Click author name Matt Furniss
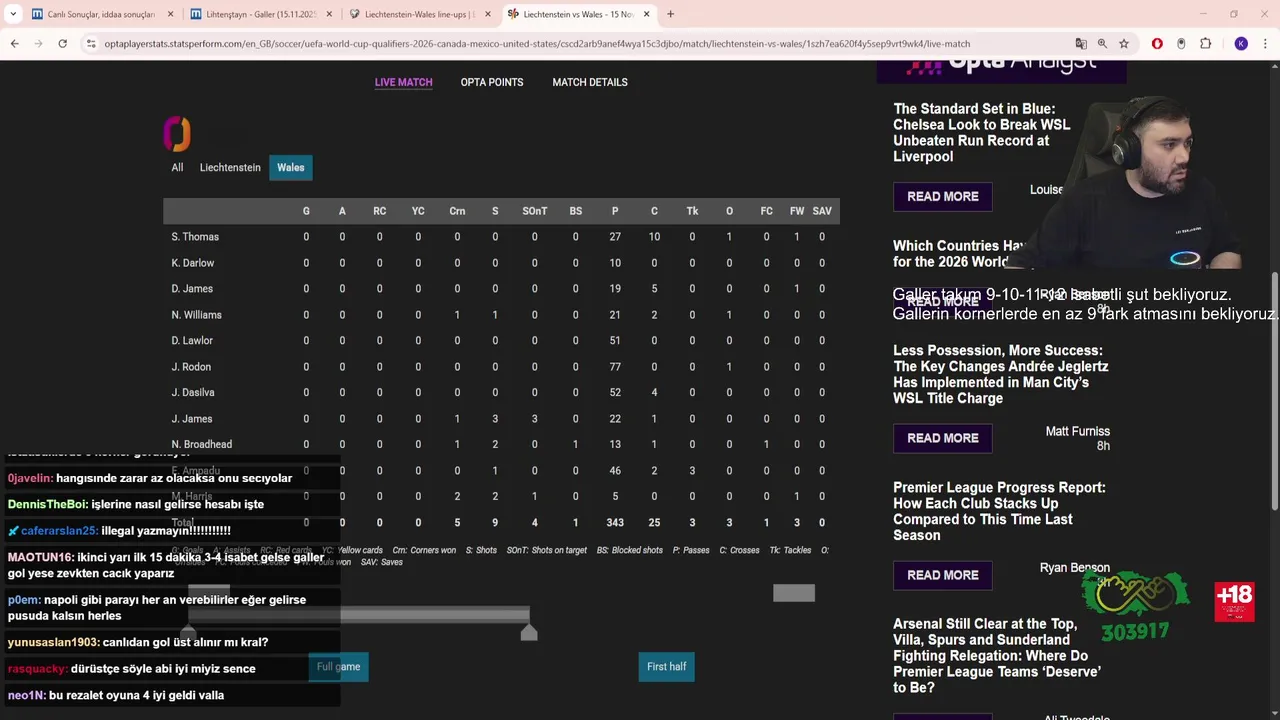The width and height of the screenshot is (1280, 720). [1077, 432]
